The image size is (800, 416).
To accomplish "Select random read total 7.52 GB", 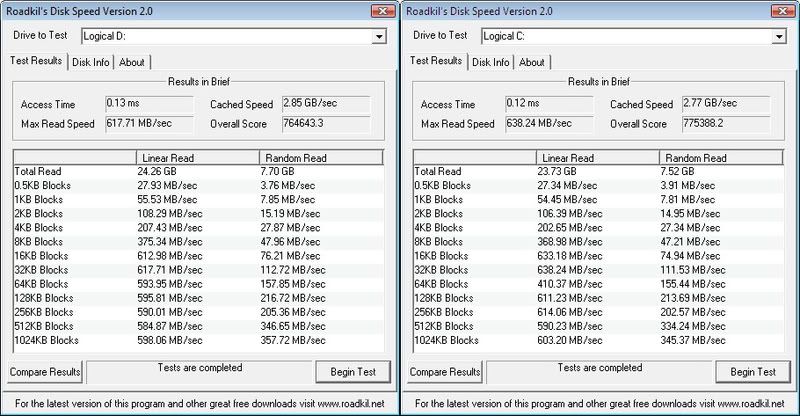I will [x=677, y=172].
